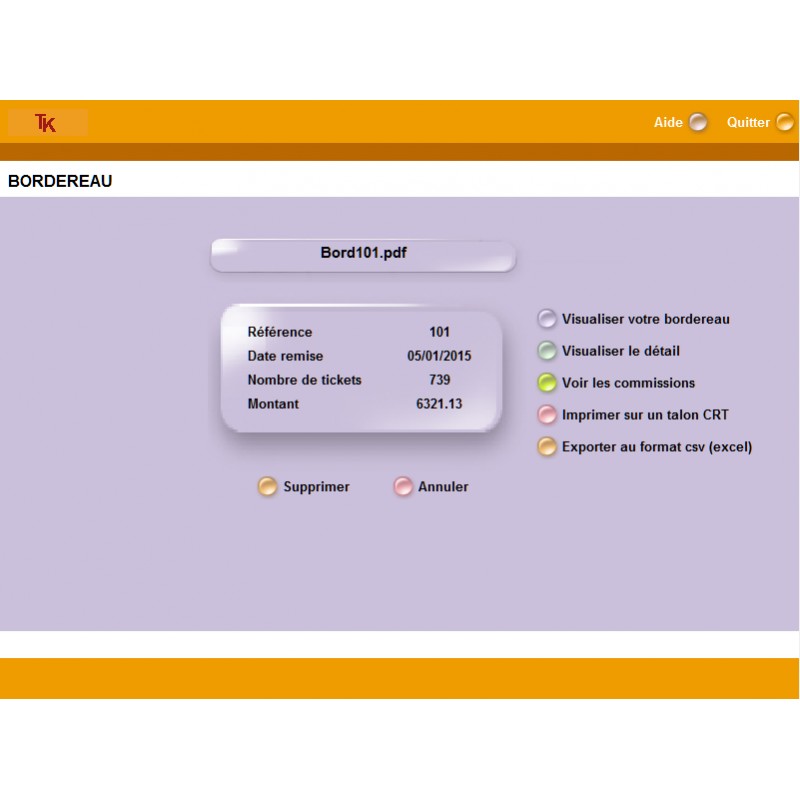Click the lavender ball for Visualiser votre bordereau

point(547,319)
